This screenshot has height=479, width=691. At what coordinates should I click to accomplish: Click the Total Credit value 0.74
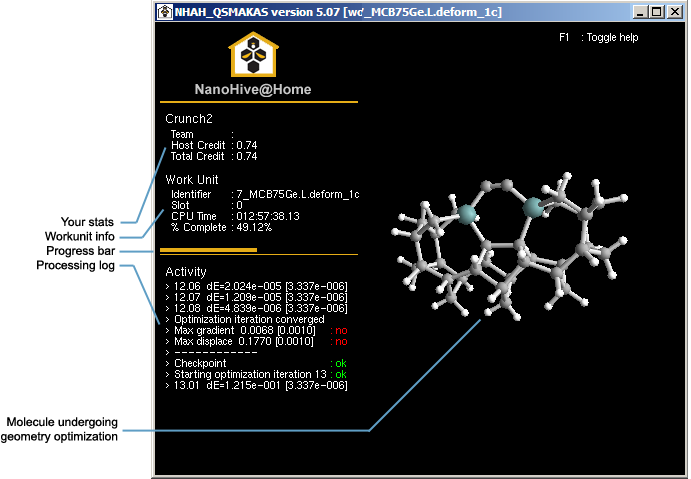click(246, 156)
